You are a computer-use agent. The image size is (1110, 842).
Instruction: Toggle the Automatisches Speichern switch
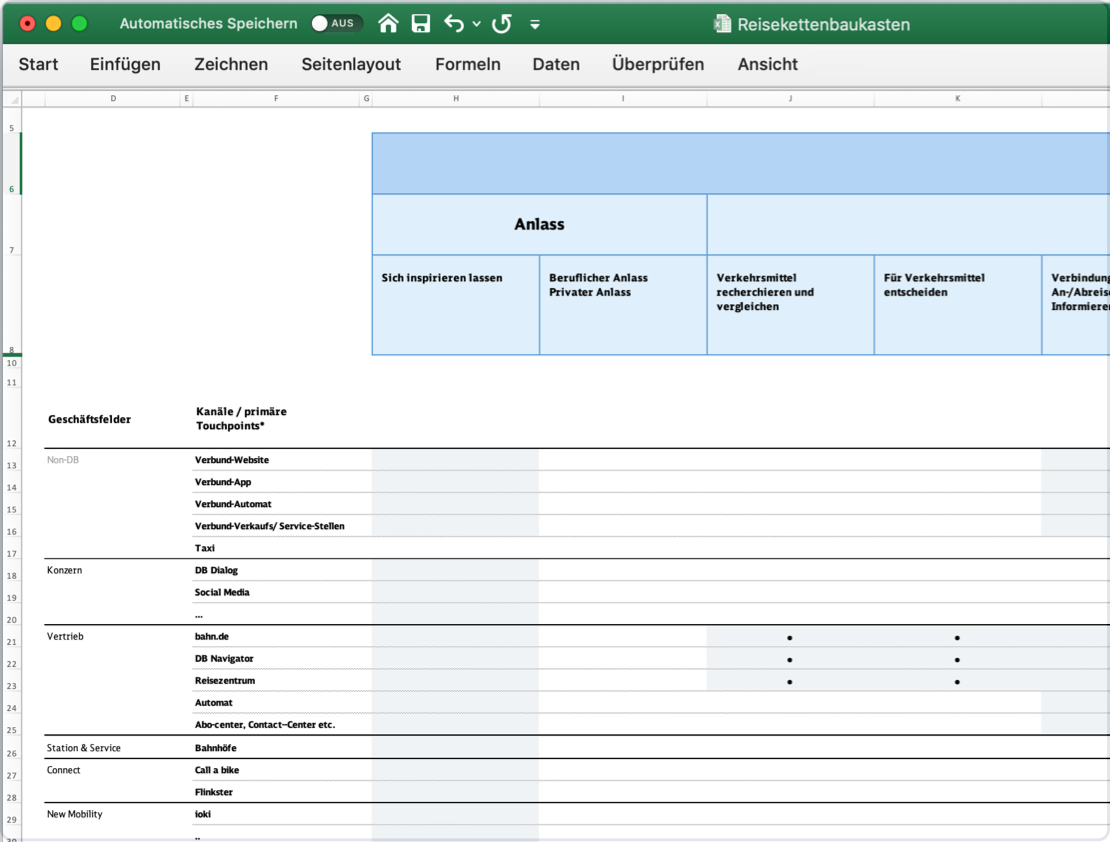pyautogui.click(x=335, y=23)
